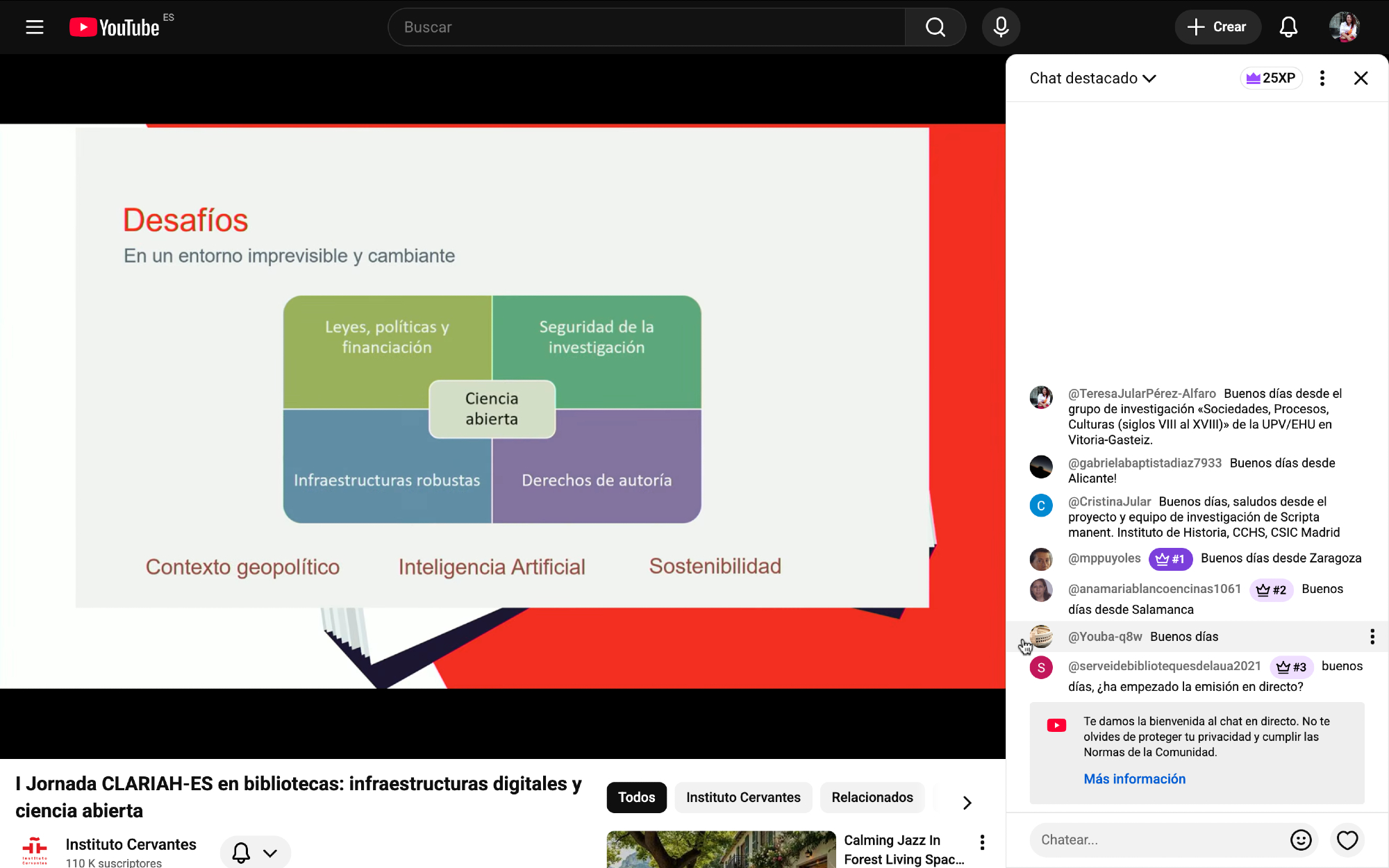Image resolution: width=1389 pixels, height=868 pixels.
Task: Send a heart reaction in chat
Action: point(1347,840)
